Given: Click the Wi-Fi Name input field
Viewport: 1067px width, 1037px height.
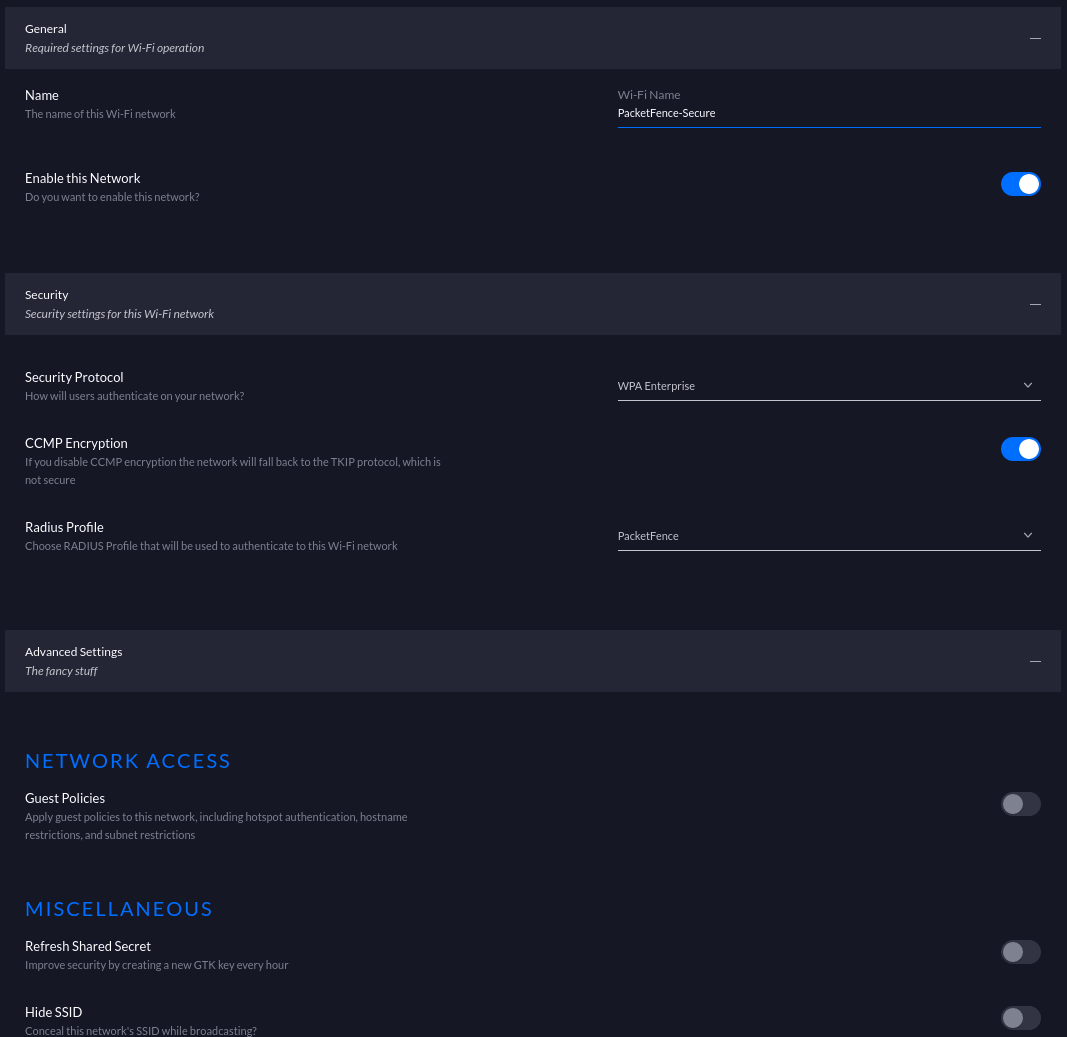Looking at the screenshot, I should pyautogui.click(x=829, y=112).
